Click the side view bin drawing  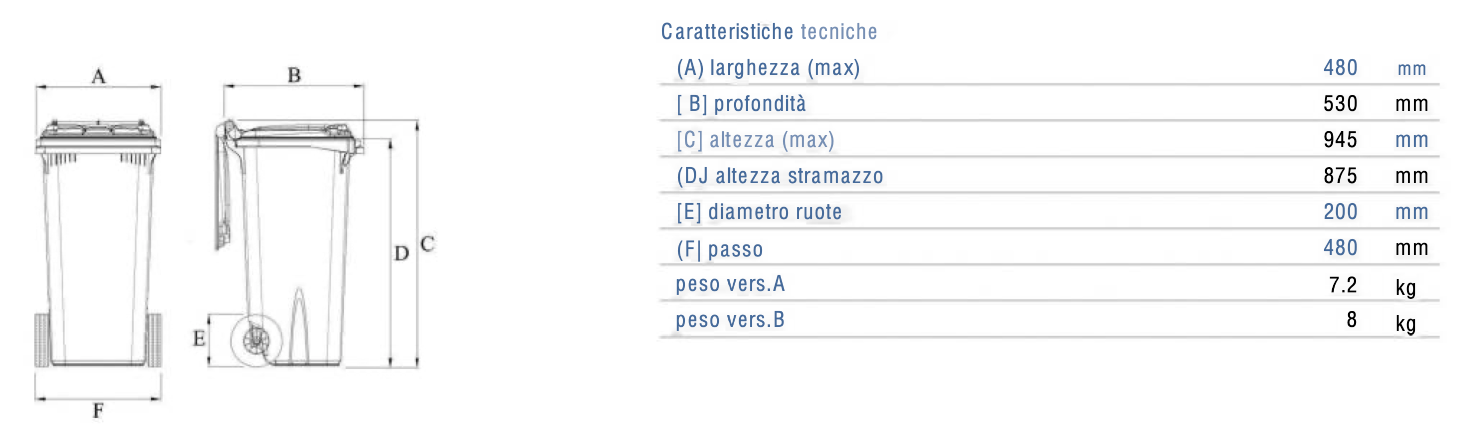[x=289, y=243]
